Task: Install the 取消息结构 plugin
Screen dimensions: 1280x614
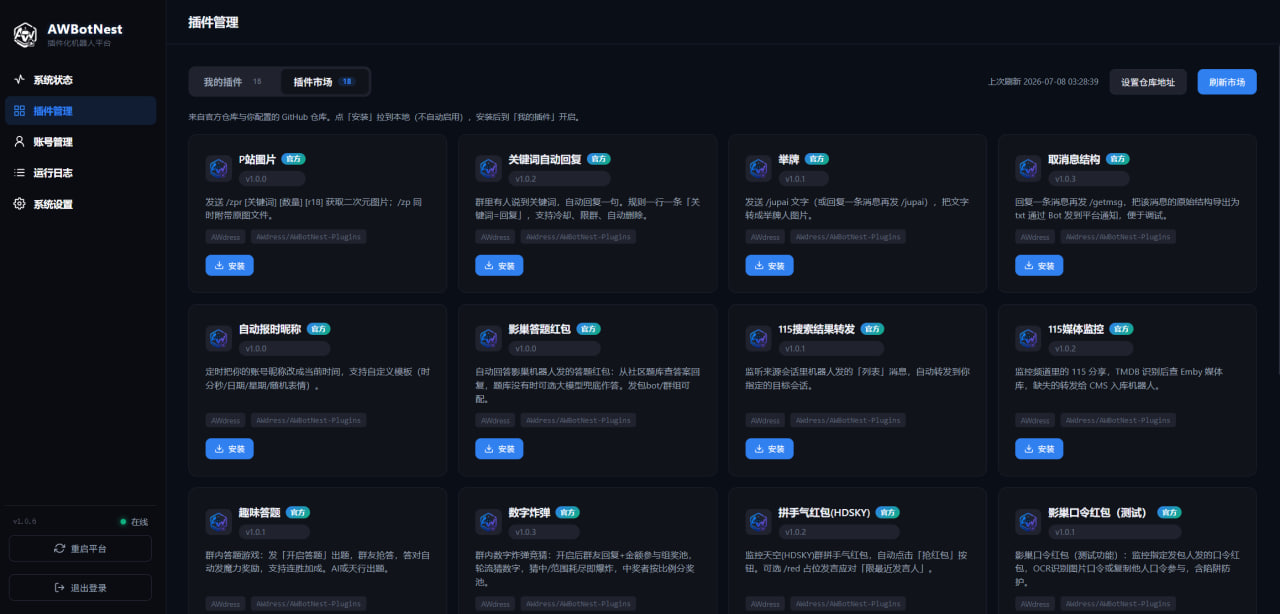Action: tap(1039, 266)
